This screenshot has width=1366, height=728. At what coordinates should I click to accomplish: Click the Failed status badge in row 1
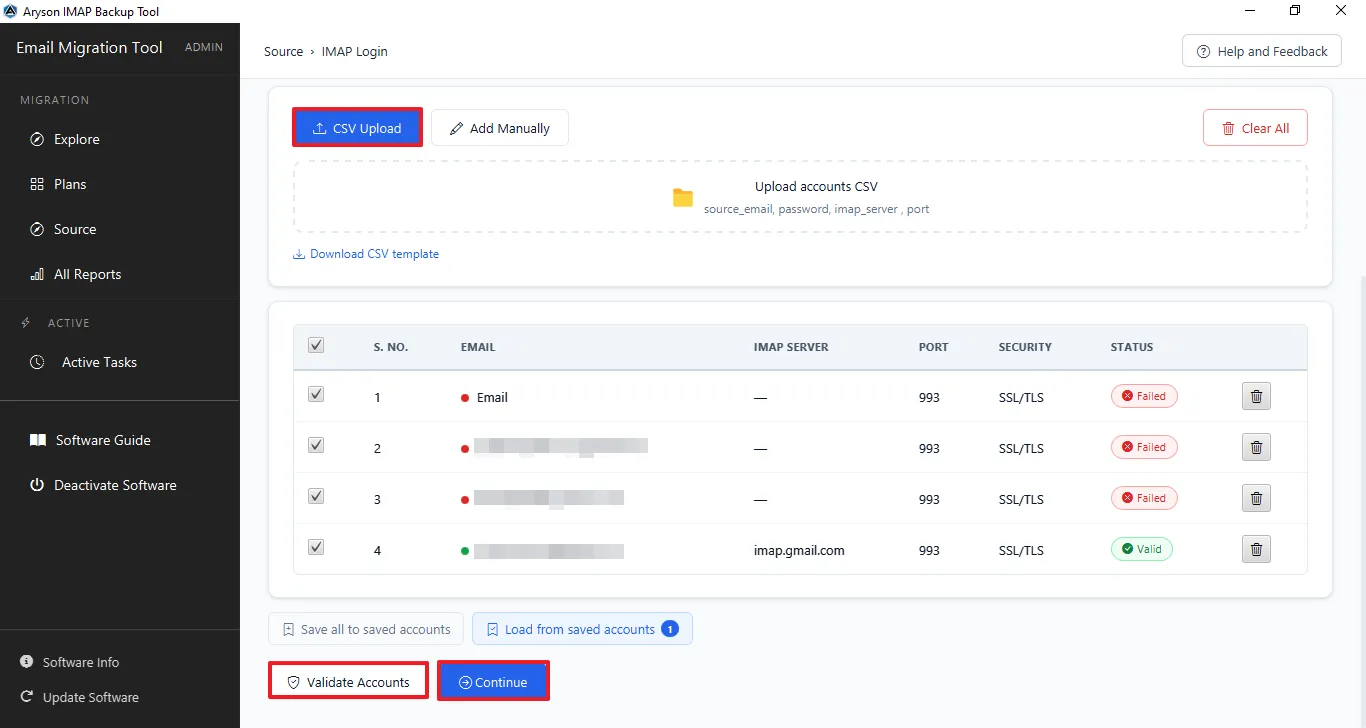click(1144, 396)
